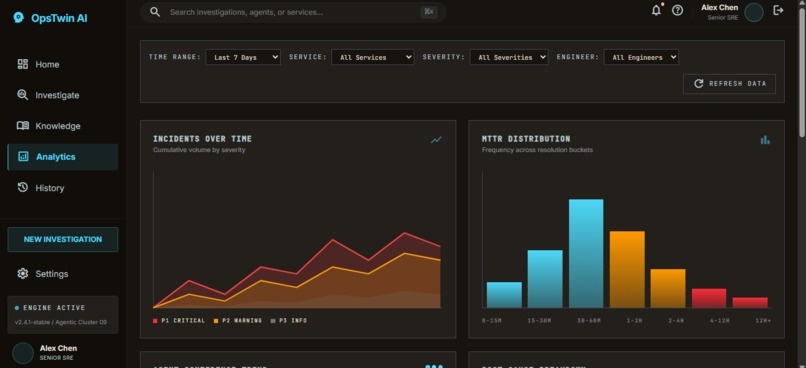Click the logout icon
The width and height of the screenshot is (806, 368).
[778, 10]
